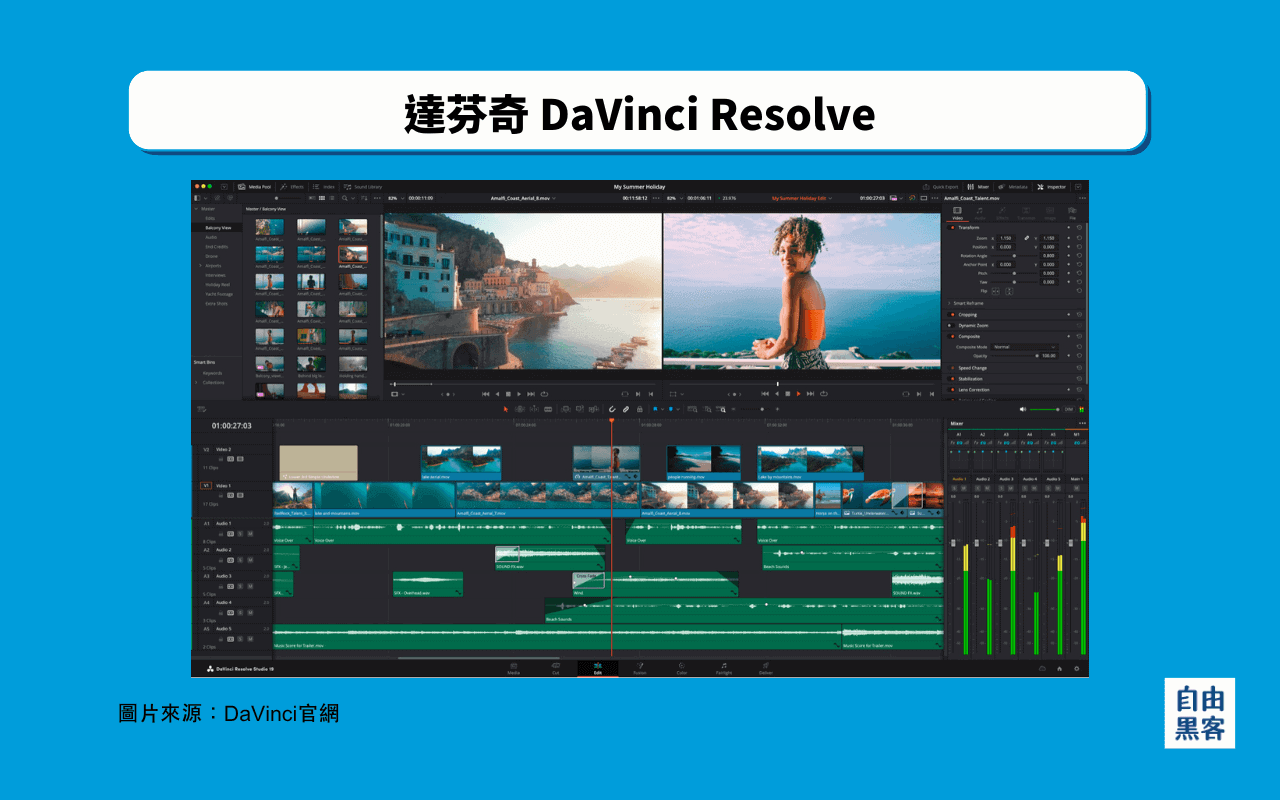Switch to File tab in Inspector
This screenshot has width=1280, height=800.
pyautogui.click(x=1073, y=213)
